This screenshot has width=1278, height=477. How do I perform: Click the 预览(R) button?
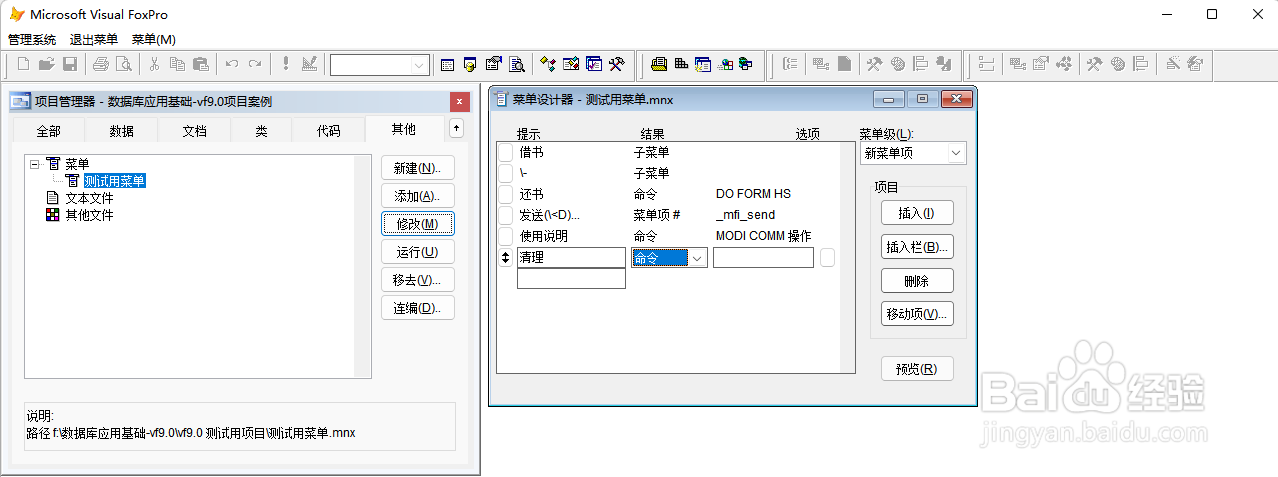pos(917,369)
